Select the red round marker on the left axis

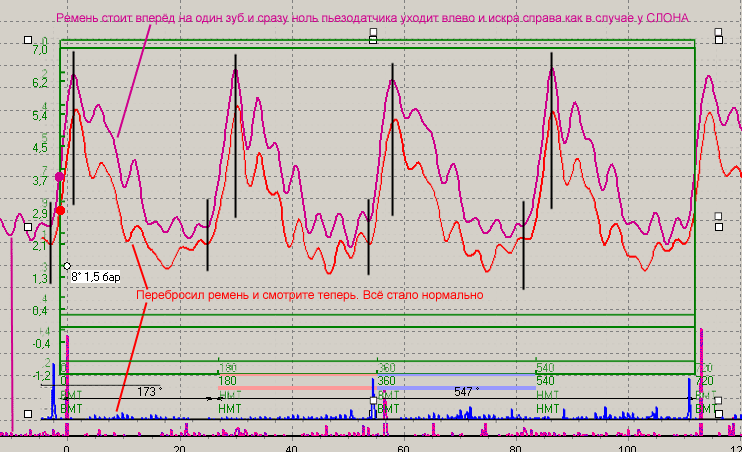(x=60, y=210)
